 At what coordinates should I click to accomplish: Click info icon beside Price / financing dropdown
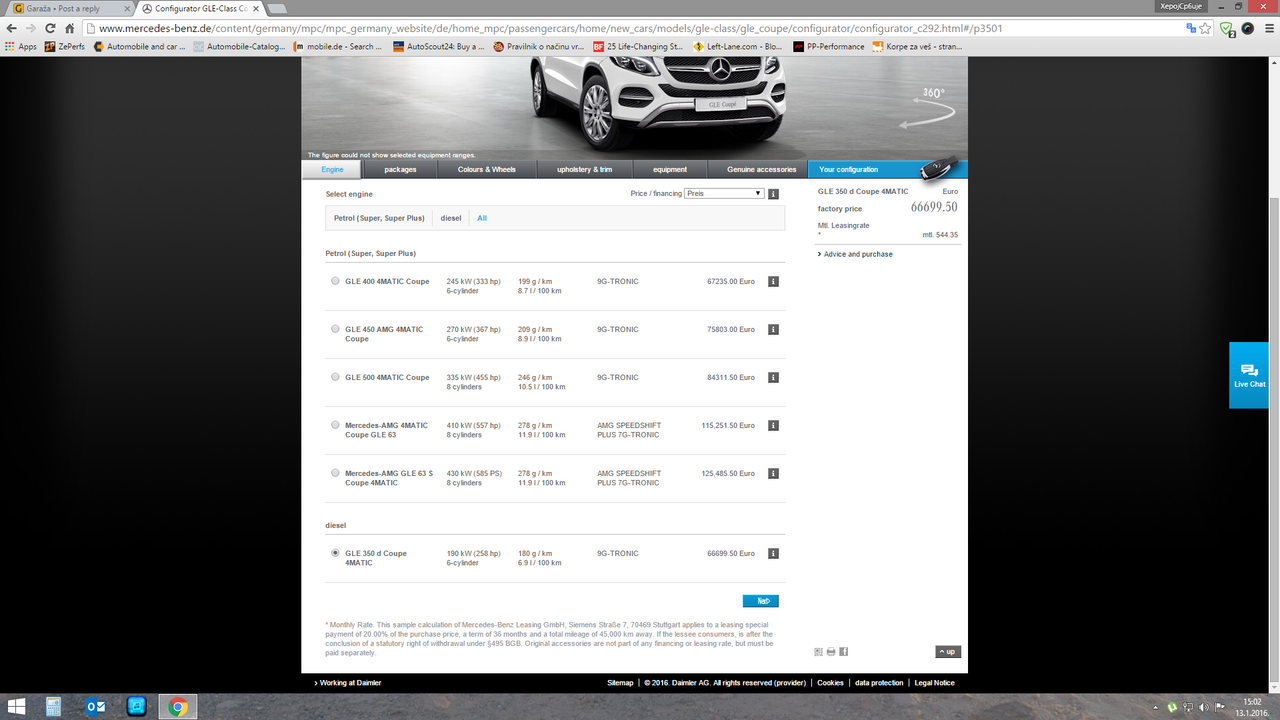773,193
